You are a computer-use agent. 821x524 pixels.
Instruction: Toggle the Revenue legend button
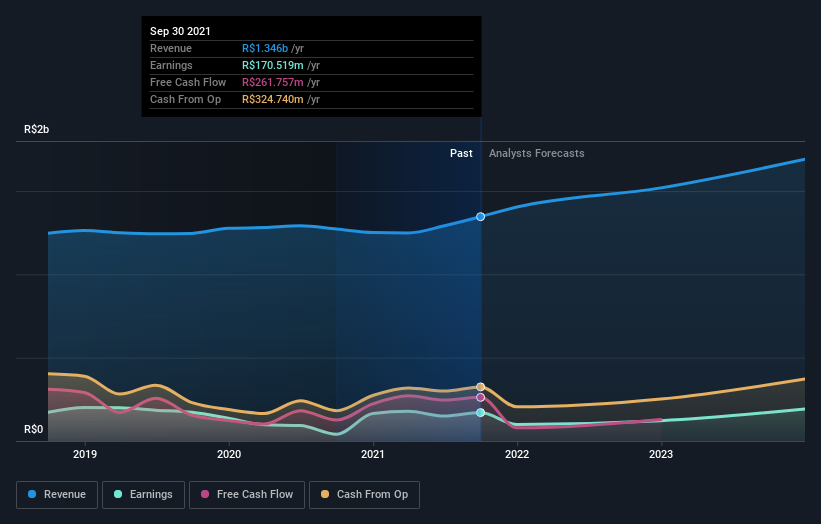point(57,495)
